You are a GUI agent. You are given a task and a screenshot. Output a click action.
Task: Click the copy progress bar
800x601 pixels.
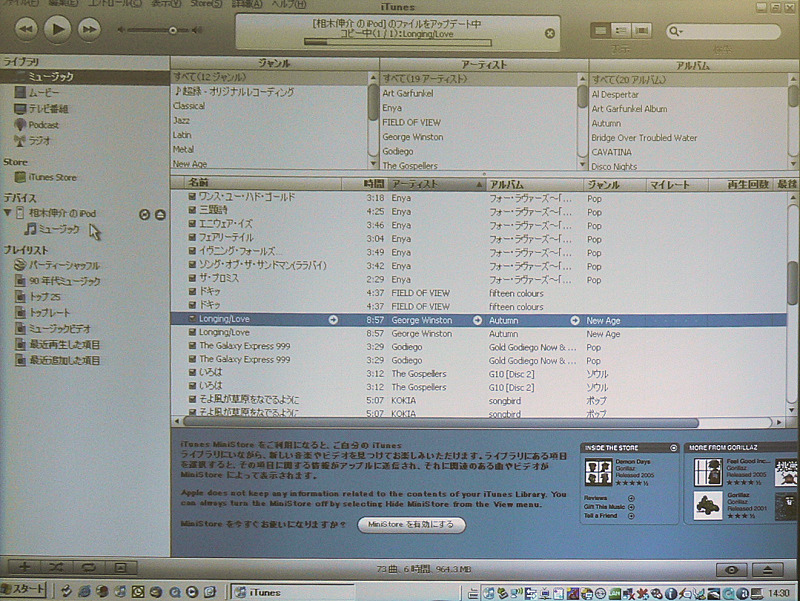[x=397, y=43]
